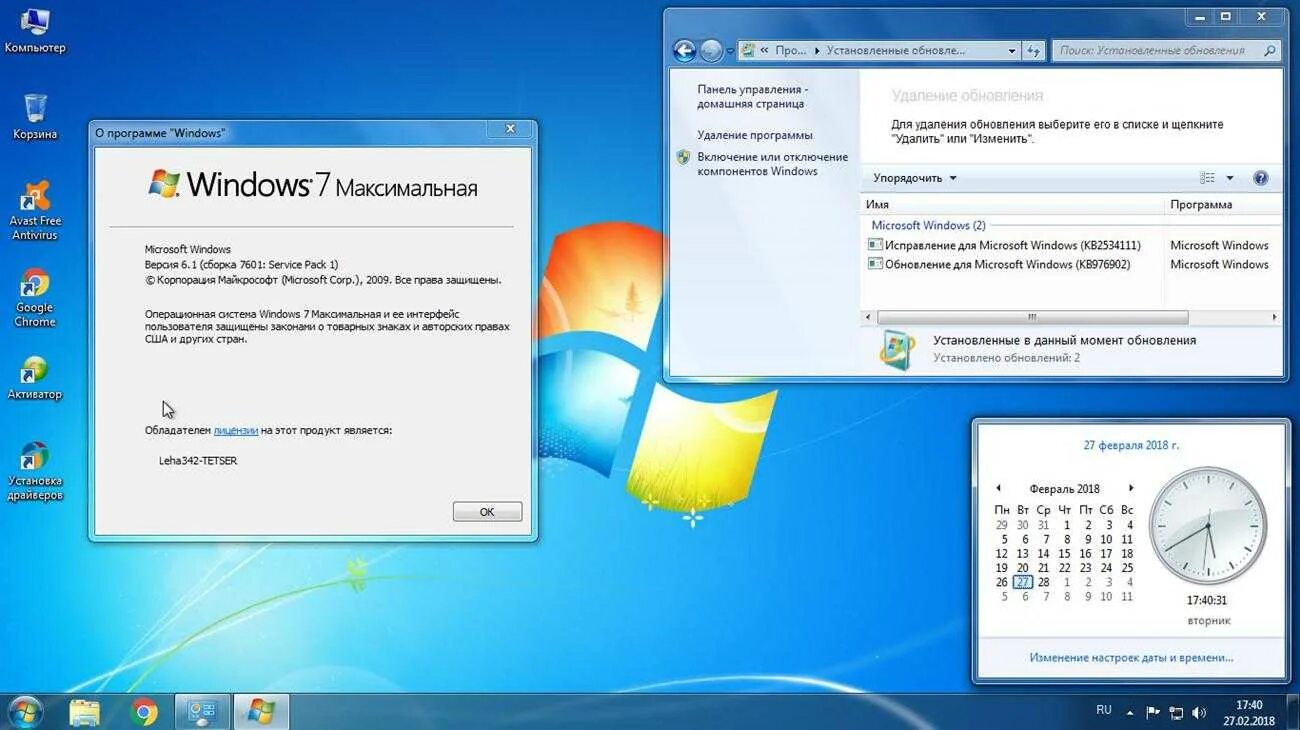Change the view layout icon
Viewport: 1300px width, 730px height.
coord(1207,178)
